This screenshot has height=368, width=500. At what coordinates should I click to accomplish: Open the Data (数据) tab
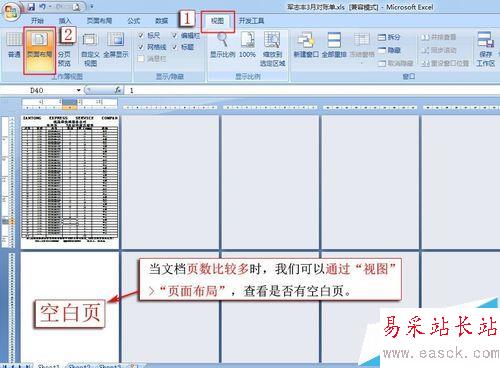pyautogui.click(x=162, y=21)
